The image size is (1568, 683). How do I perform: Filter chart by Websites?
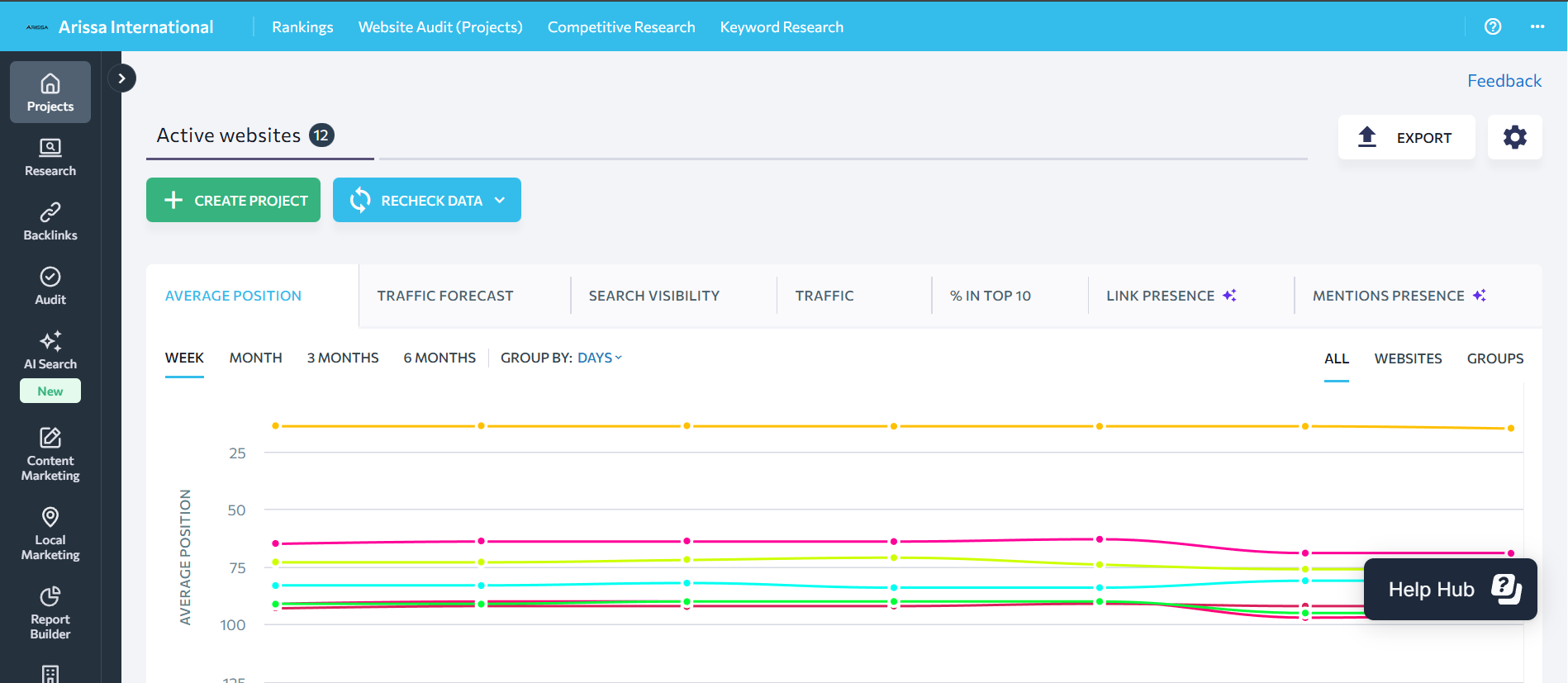coord(1408,358)
